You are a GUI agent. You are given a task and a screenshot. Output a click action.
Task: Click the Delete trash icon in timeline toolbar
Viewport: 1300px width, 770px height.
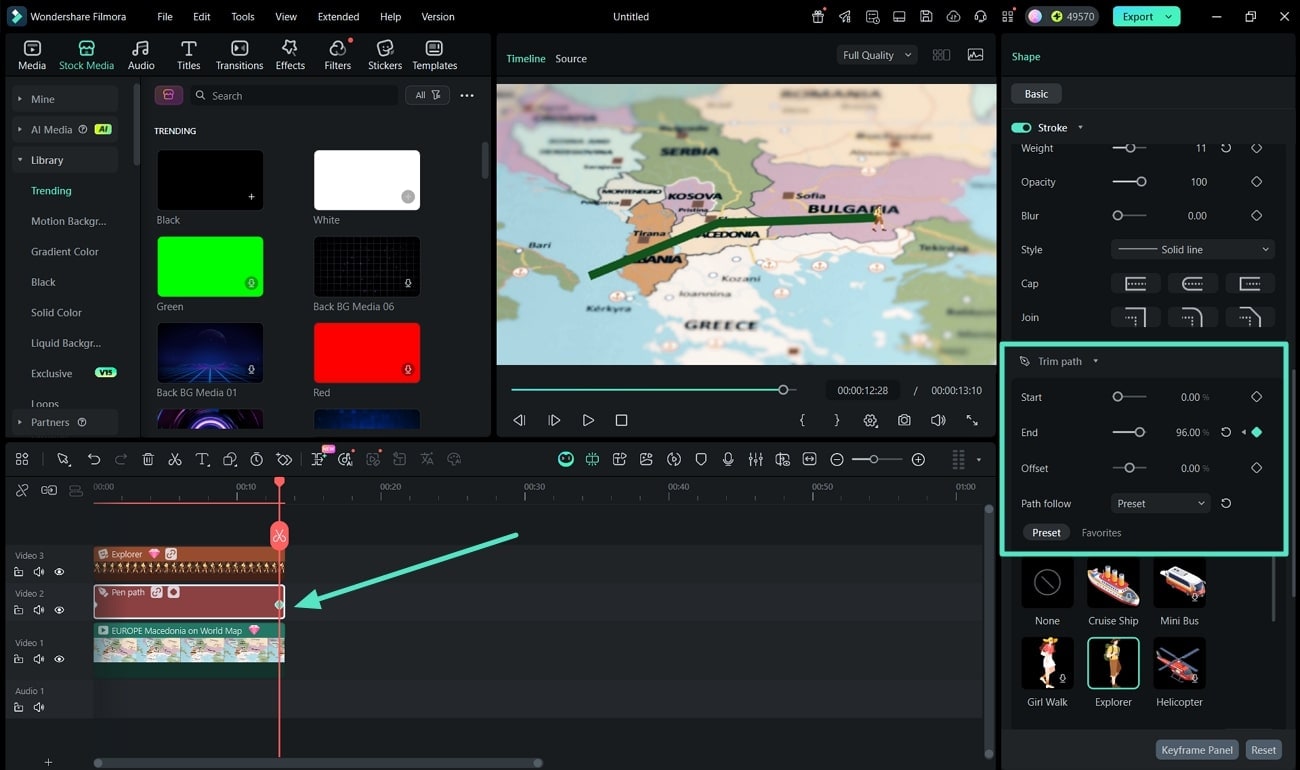[148, 458]
